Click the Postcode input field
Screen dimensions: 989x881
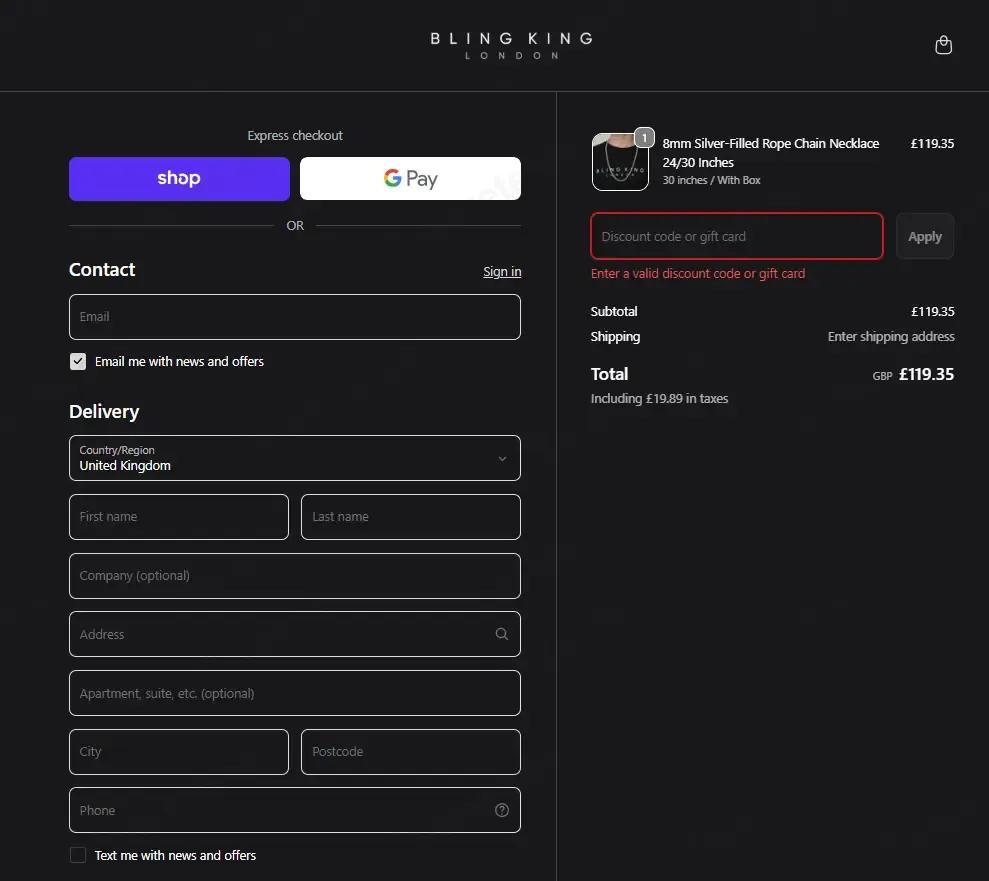(411, 752)
